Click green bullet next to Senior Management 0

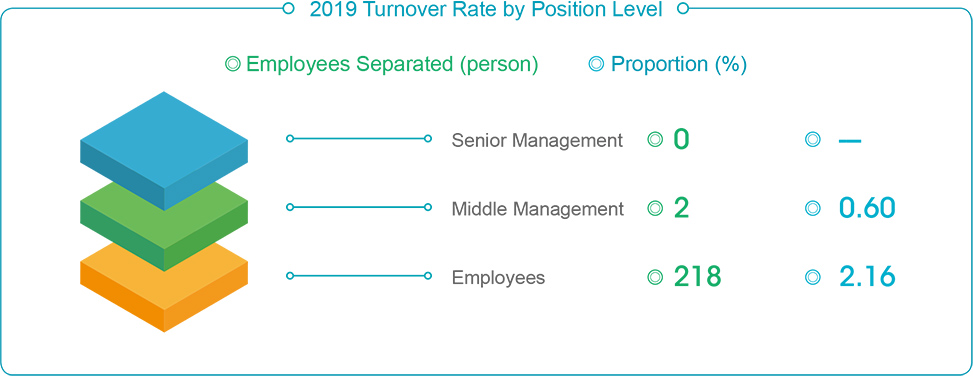[x=655, y=140]
